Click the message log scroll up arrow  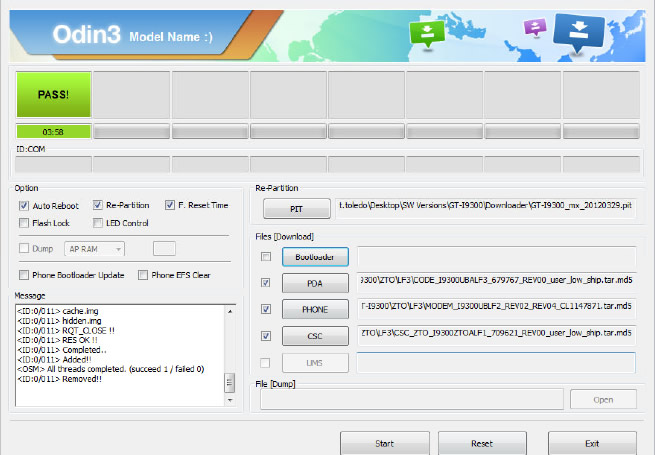(230, 311)
